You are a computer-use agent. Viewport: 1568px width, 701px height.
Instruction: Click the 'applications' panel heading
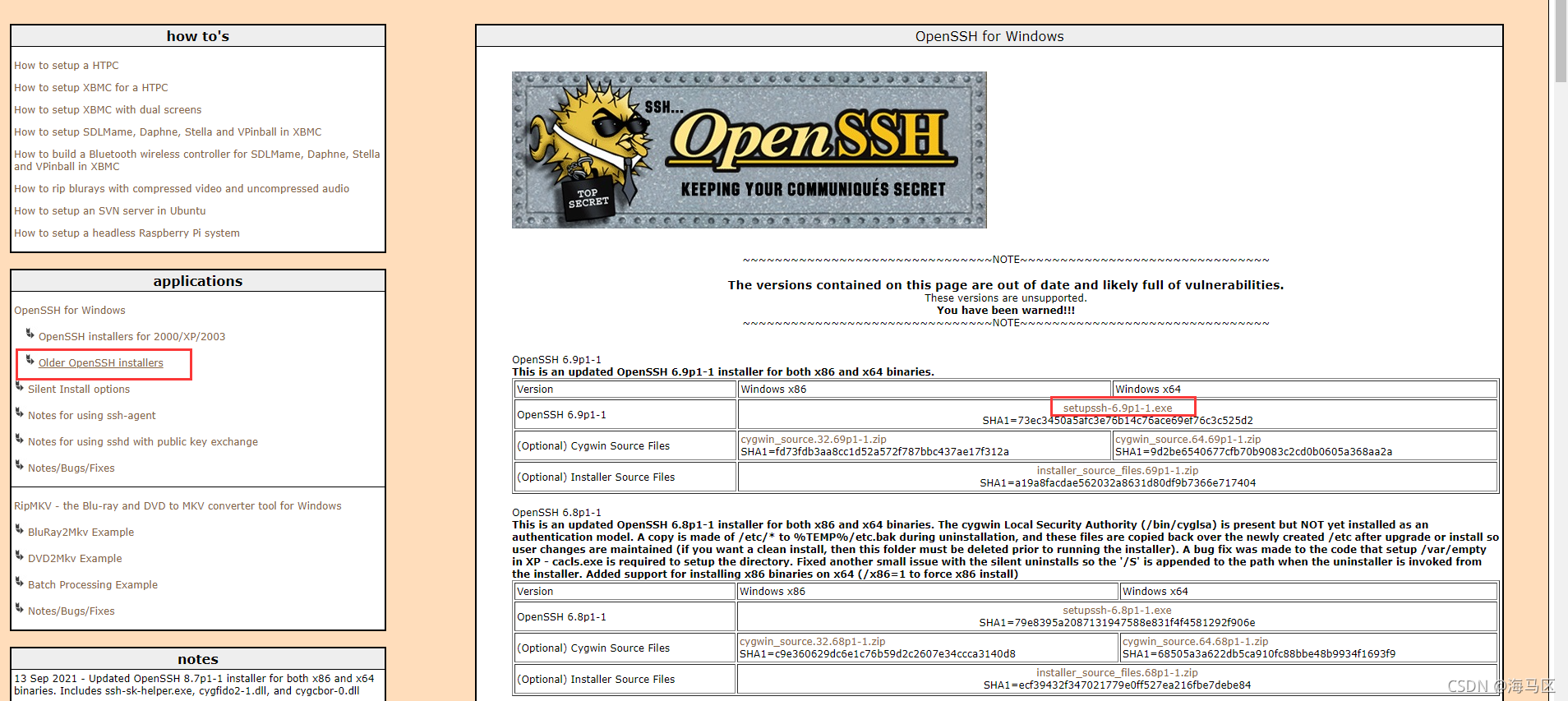(x=198, y=281)
